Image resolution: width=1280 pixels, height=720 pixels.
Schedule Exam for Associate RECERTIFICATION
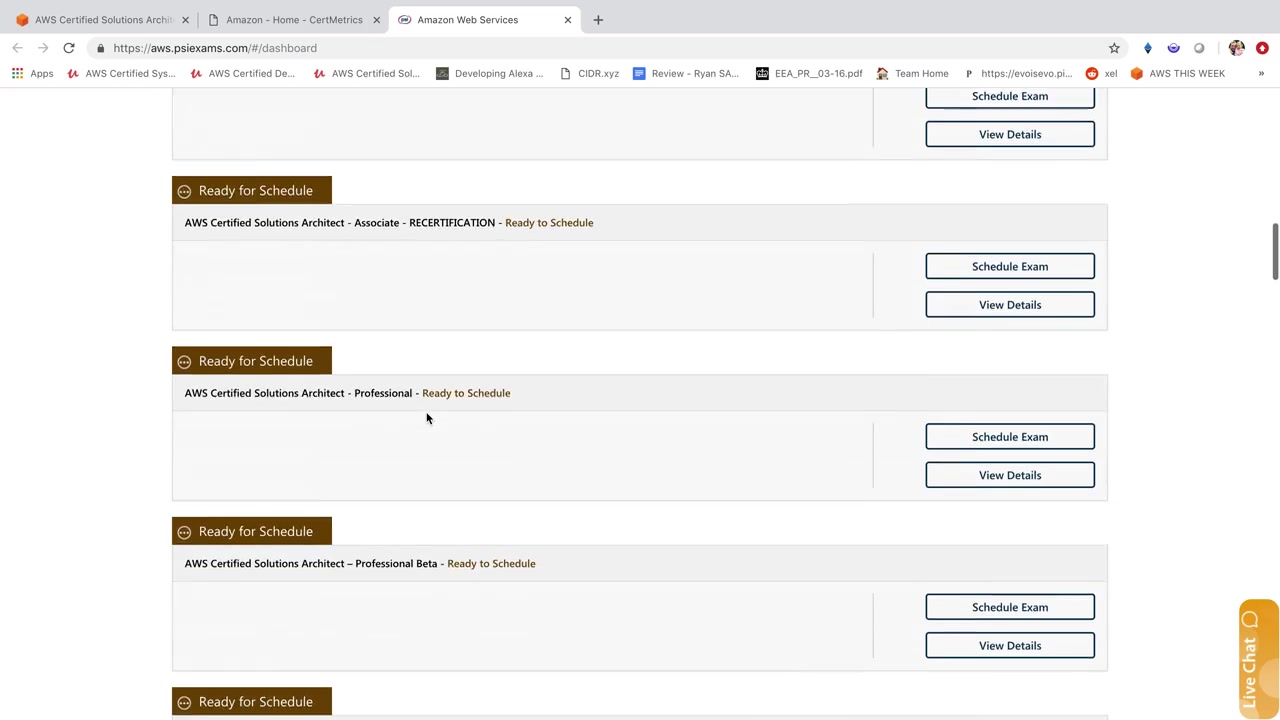click(1010, 266)
